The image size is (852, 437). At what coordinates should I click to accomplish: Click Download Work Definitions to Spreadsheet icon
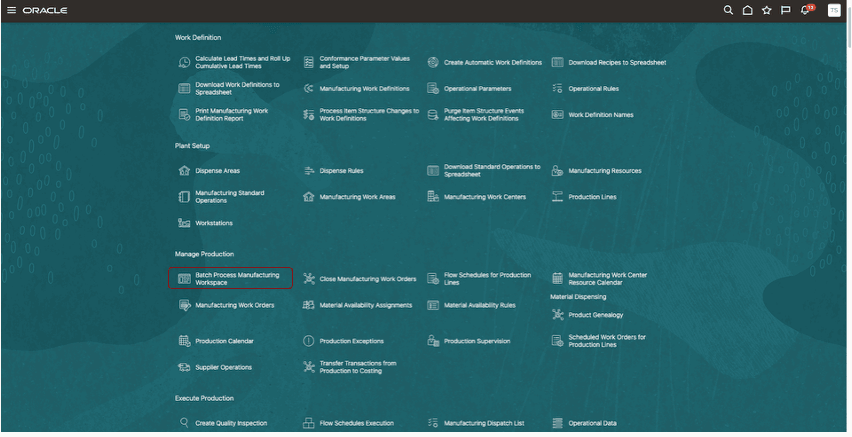[x=184, y=89]
